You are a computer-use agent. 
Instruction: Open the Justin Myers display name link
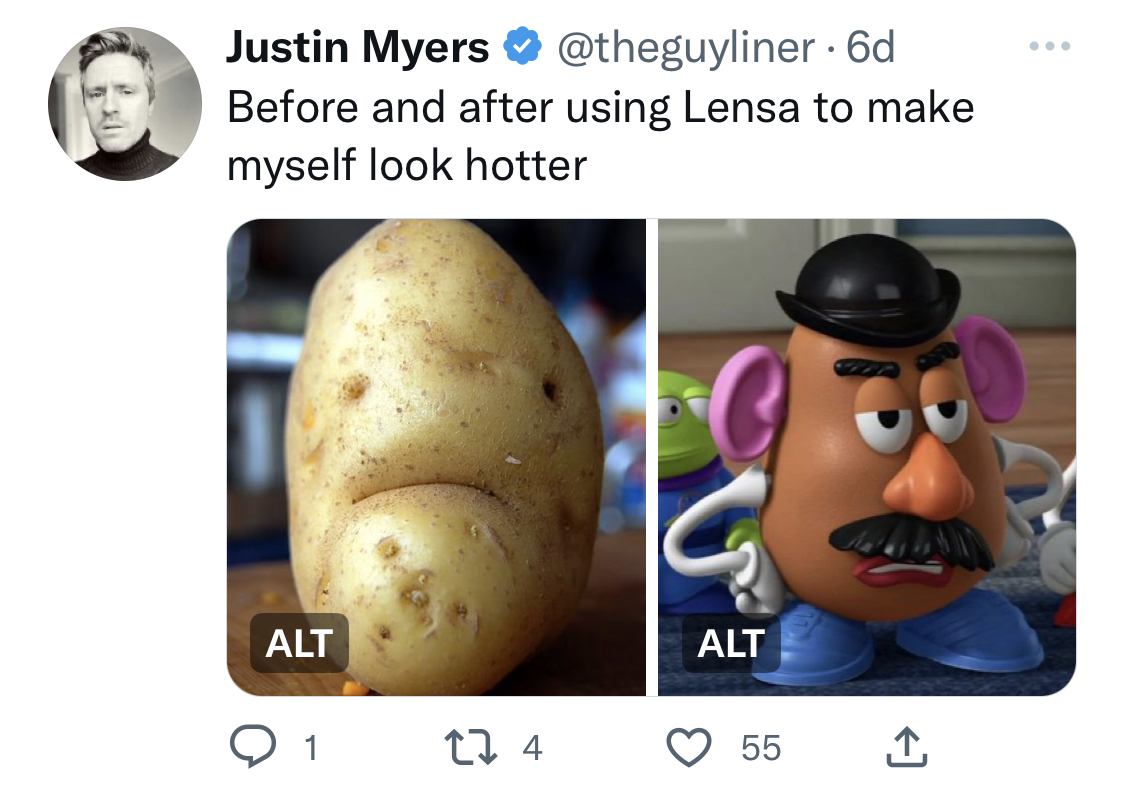coord(359,47)
